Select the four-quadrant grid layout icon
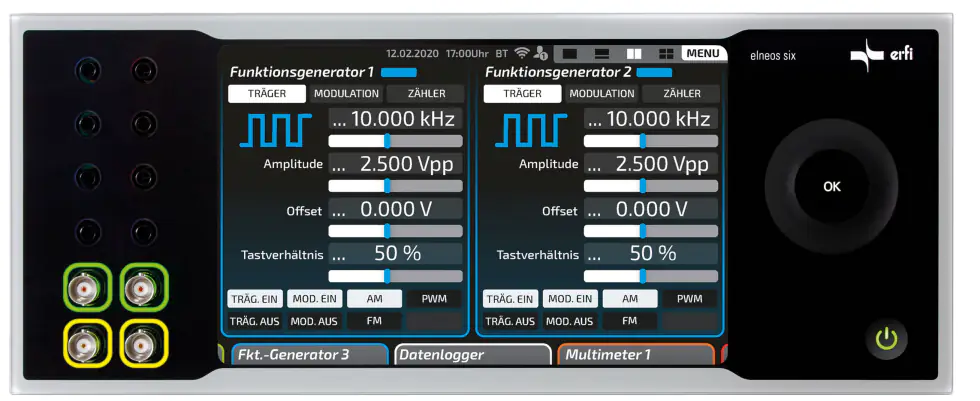The height and width of the screenshot is (401, 980). pyautogui.click(x=665, y=53)
